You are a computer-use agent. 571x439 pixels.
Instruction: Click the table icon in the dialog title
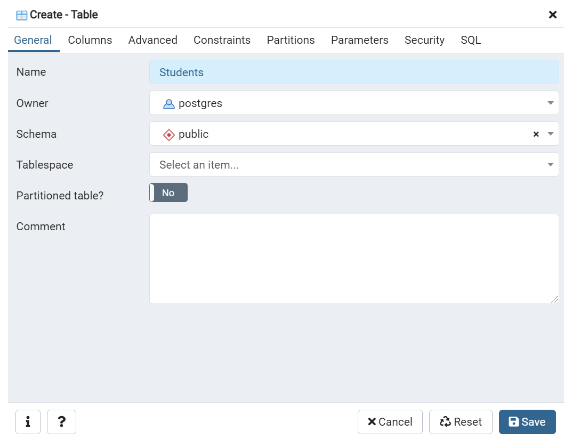(21, 15)
